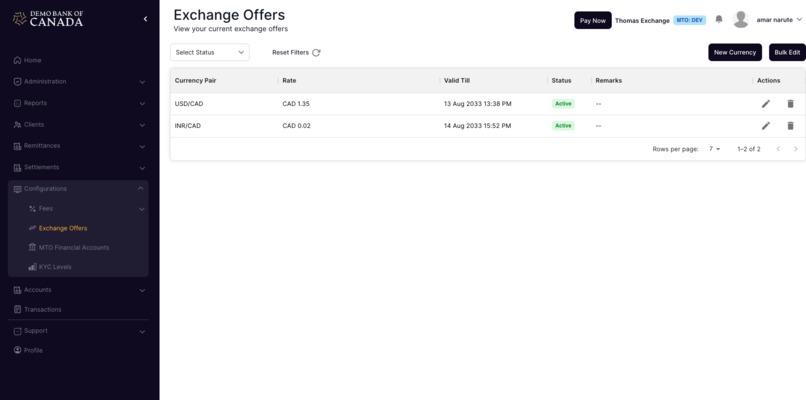The image size is (806, 400).
Task: Click the Reset Filters refresh icon
Action: coord(316,52)
